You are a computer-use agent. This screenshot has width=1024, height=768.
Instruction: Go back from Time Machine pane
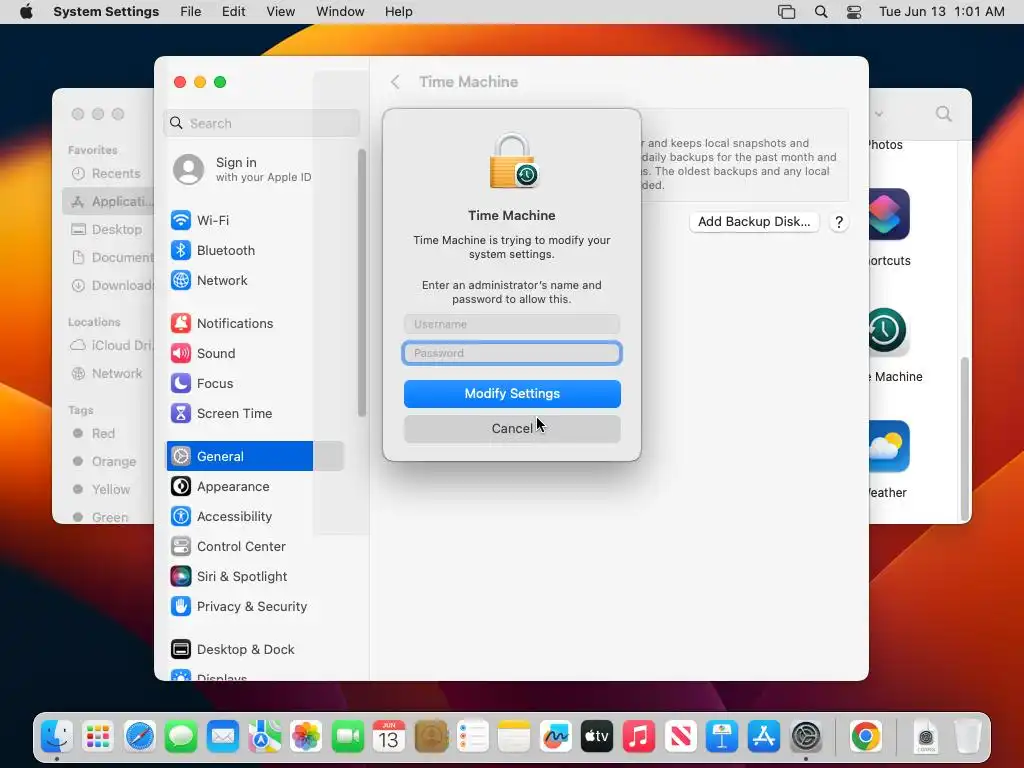pyautogui.click(x=395, y=82)
